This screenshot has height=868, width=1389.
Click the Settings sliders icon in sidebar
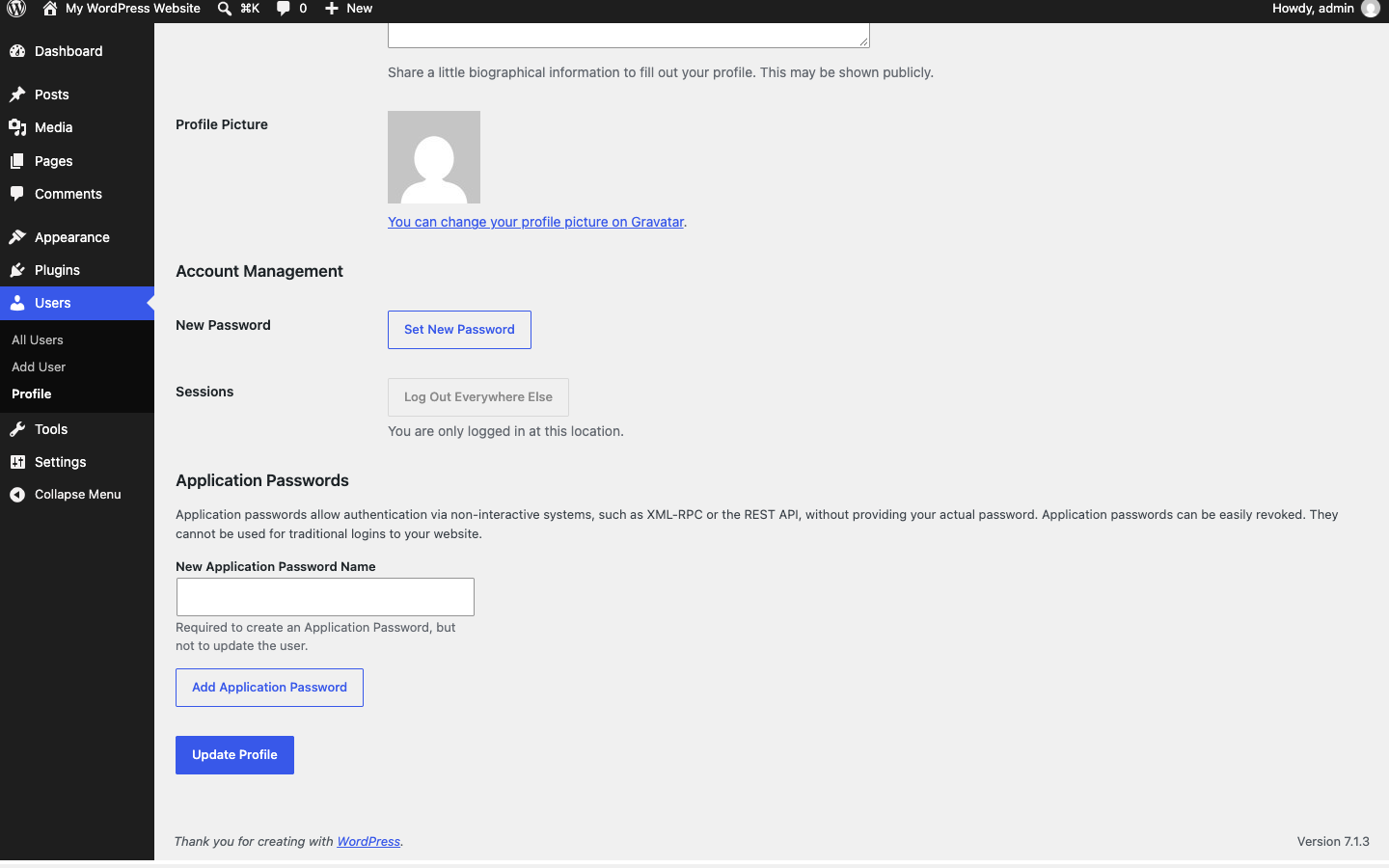coord(17,462)
